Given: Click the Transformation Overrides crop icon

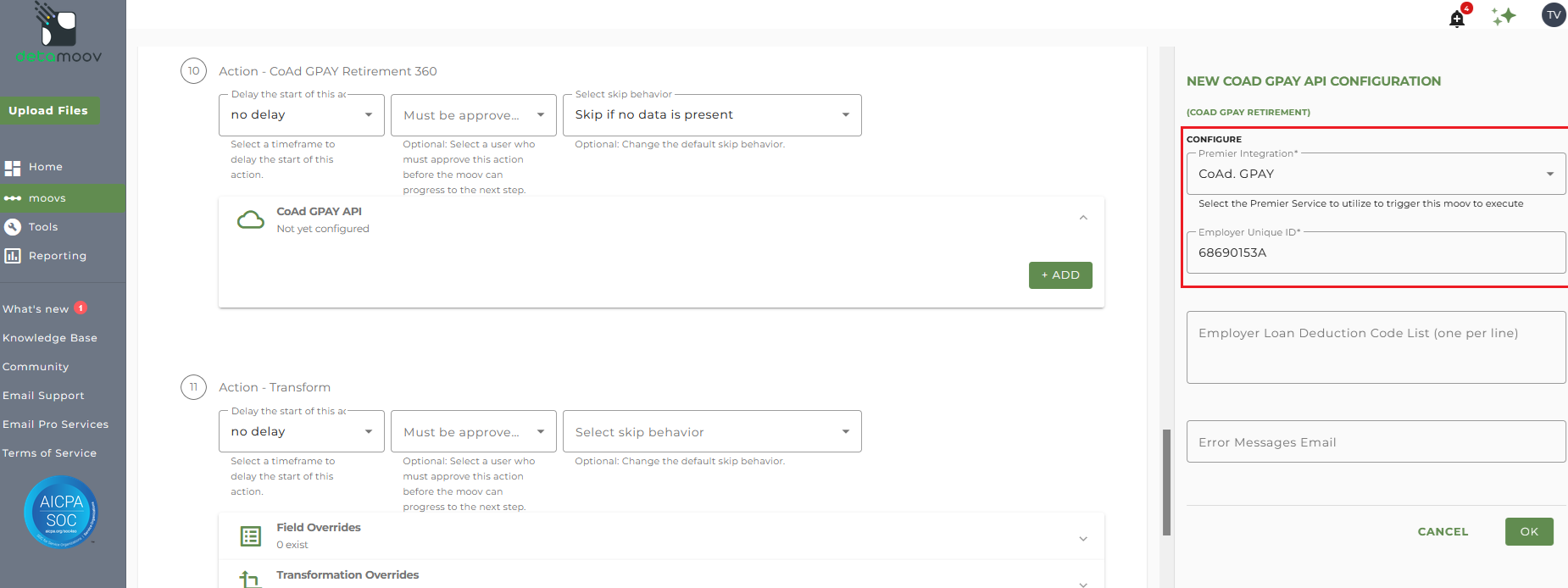Looking at the screenshot, I should click(x=249, y=580).
